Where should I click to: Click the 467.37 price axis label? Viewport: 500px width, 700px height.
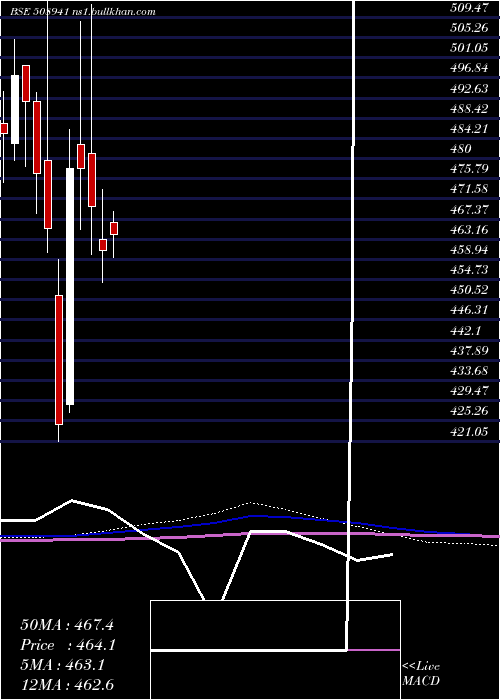click(469, 209)
